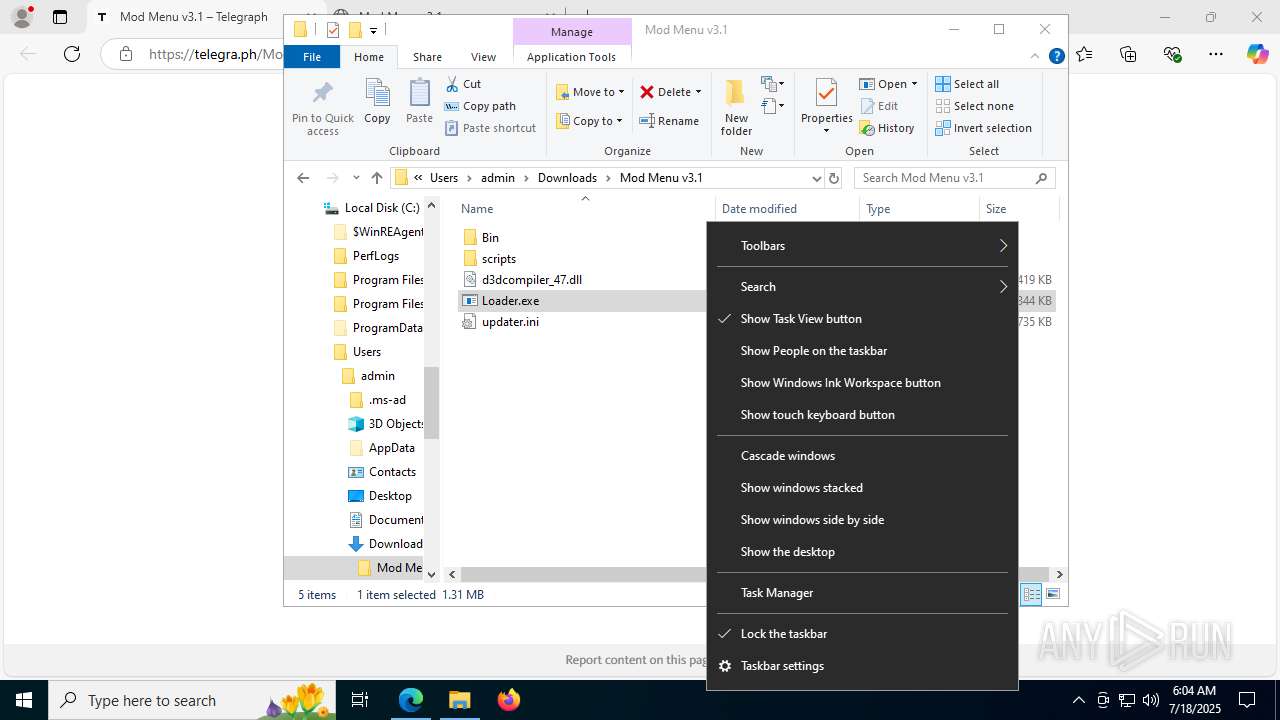Open the Delete dropdown arrow
Image resolution: width=1280 pixels, height=720 pixels.
click(x=698, y=92)
